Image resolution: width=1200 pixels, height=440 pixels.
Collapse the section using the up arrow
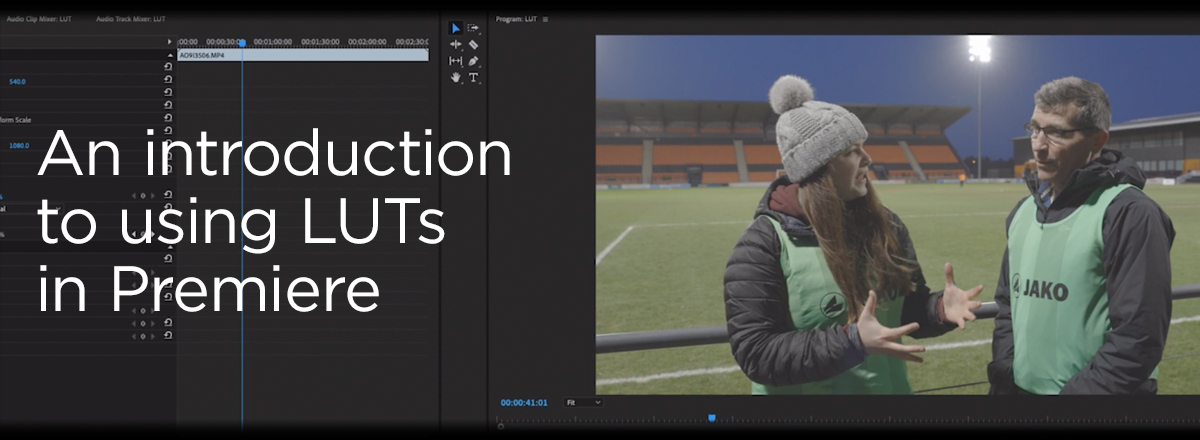[168, 55]
